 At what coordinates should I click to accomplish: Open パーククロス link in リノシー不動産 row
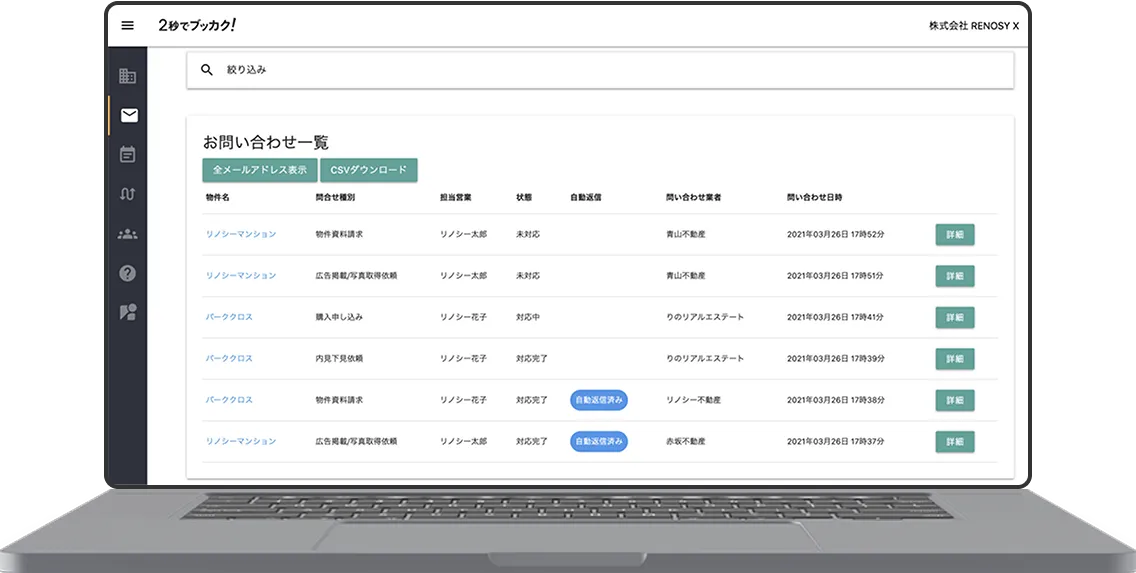229,400
